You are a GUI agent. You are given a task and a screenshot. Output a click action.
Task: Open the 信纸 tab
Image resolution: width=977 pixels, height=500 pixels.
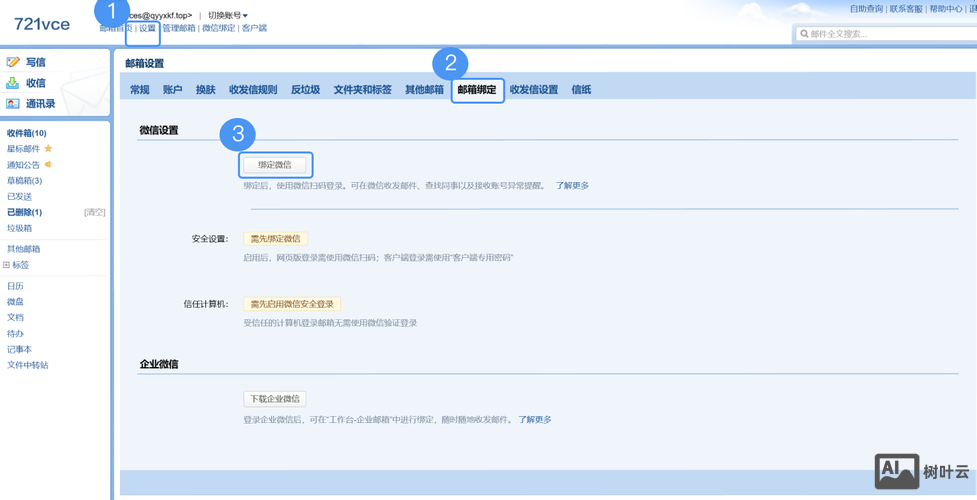pos(581,90)
